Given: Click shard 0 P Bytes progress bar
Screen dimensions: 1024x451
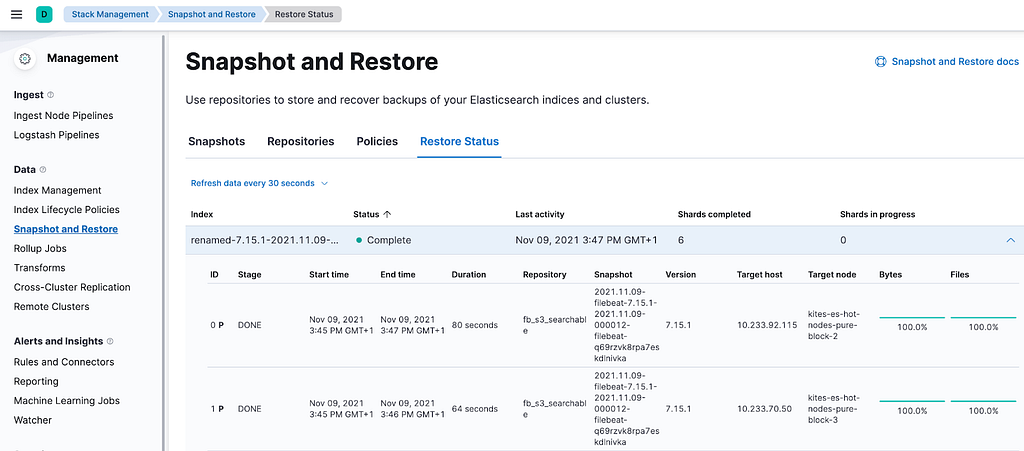Looking at the screenshot, I should (912, 318).
